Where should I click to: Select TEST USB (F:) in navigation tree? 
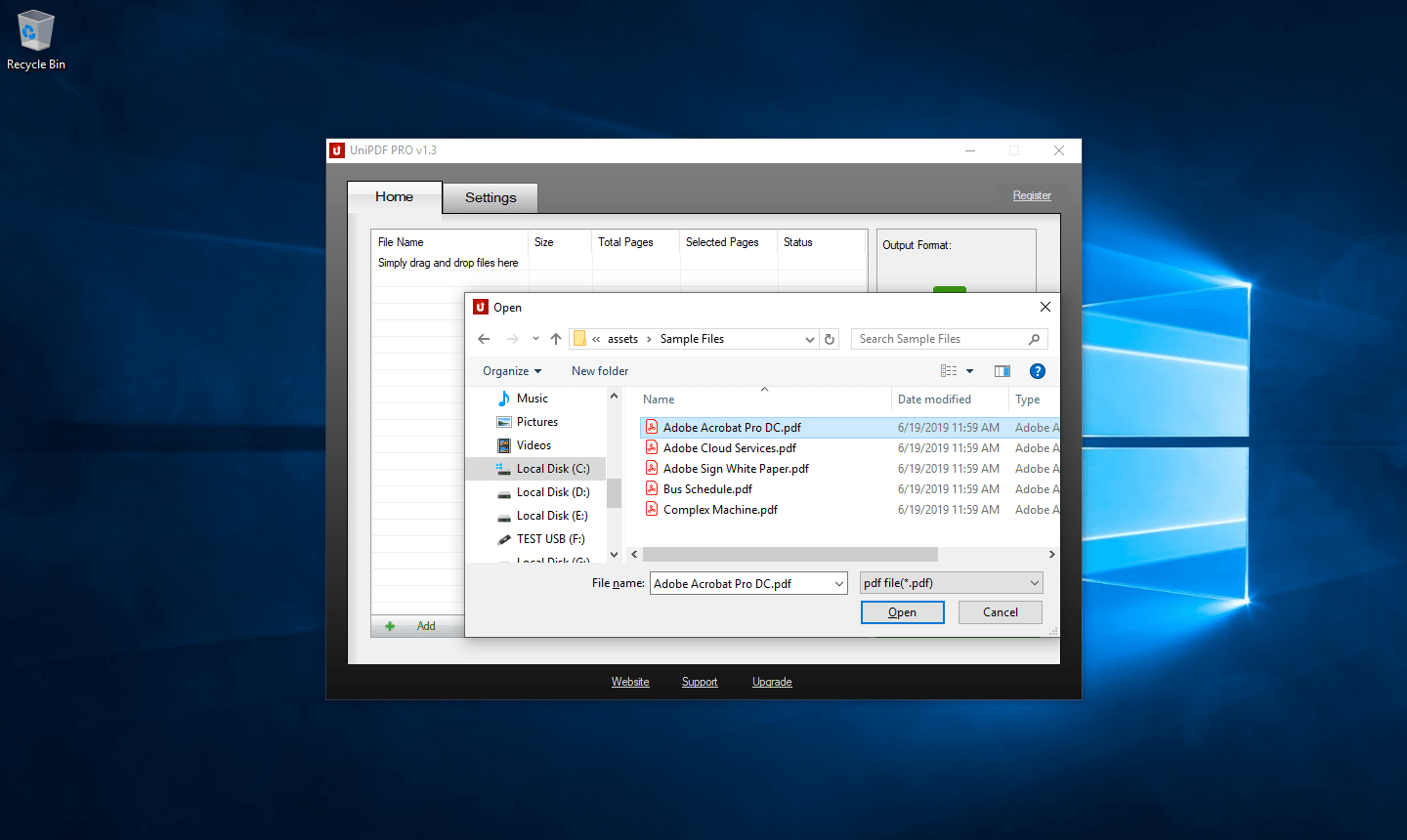[550, 539]
